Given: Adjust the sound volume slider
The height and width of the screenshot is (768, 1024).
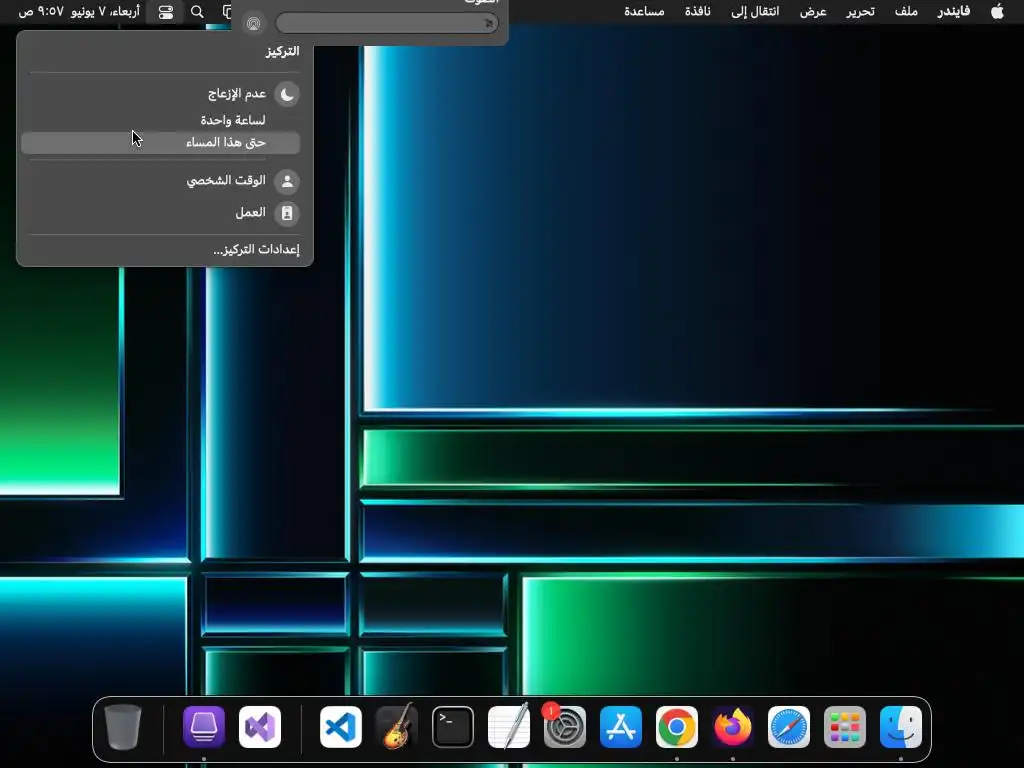Looking at the screenshot, I should pos(387,24).
